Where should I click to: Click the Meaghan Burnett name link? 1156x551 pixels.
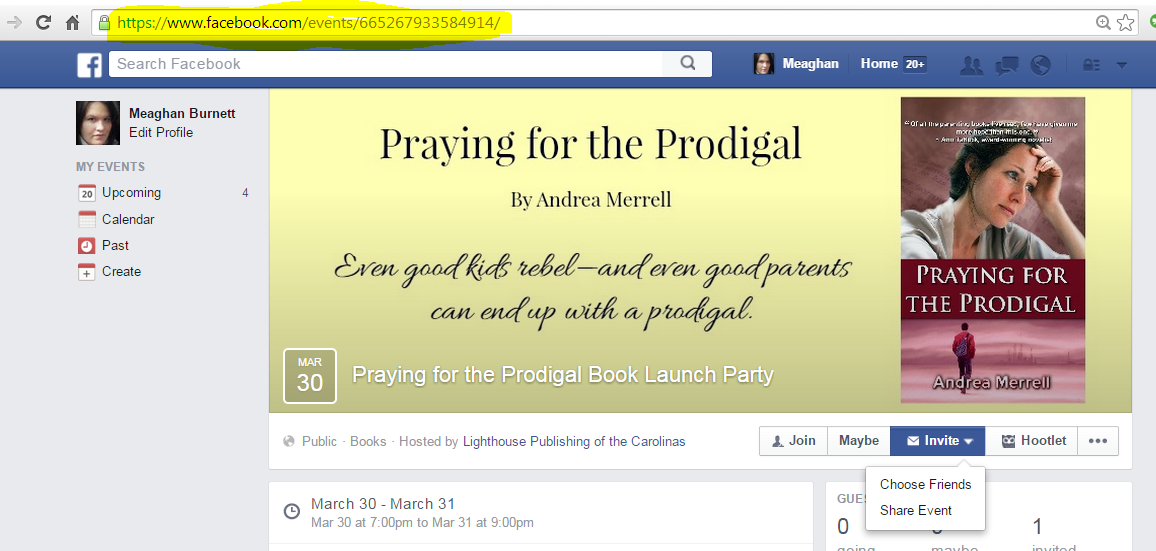[182, 114]
